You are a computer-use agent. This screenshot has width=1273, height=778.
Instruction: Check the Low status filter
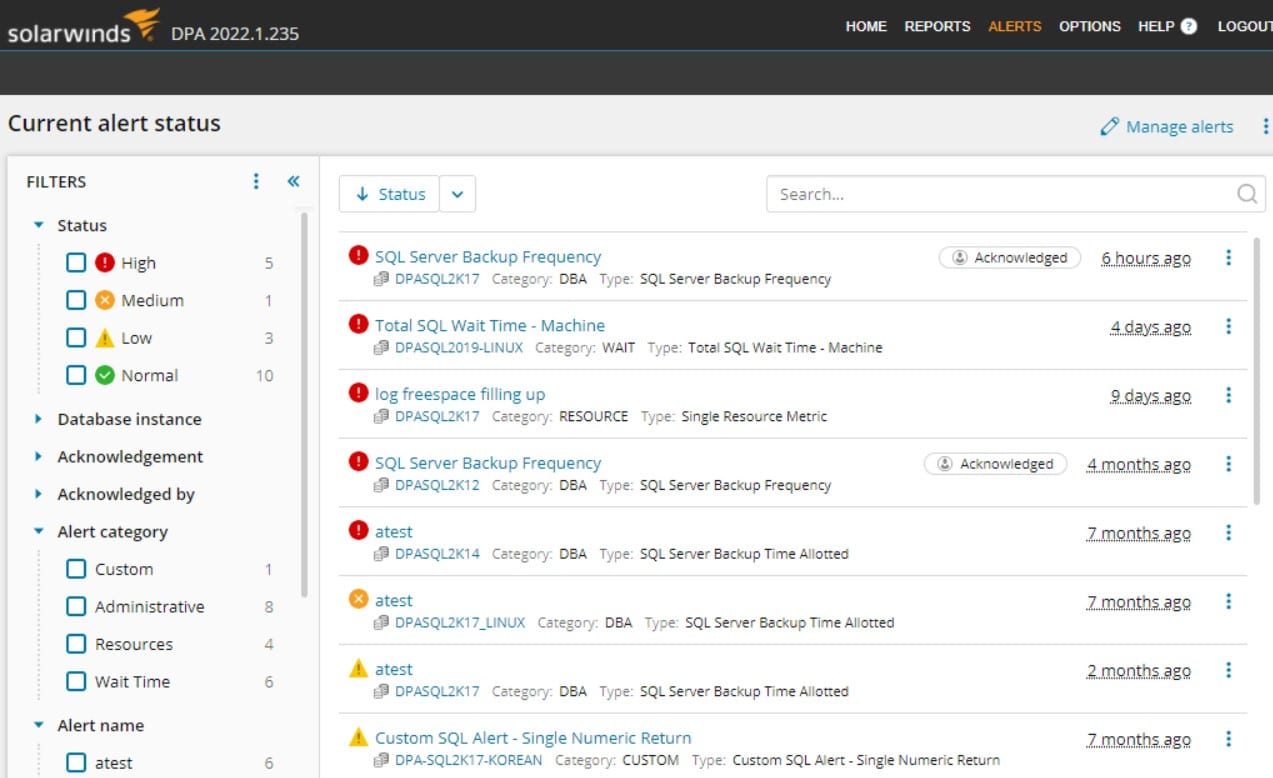76,338
